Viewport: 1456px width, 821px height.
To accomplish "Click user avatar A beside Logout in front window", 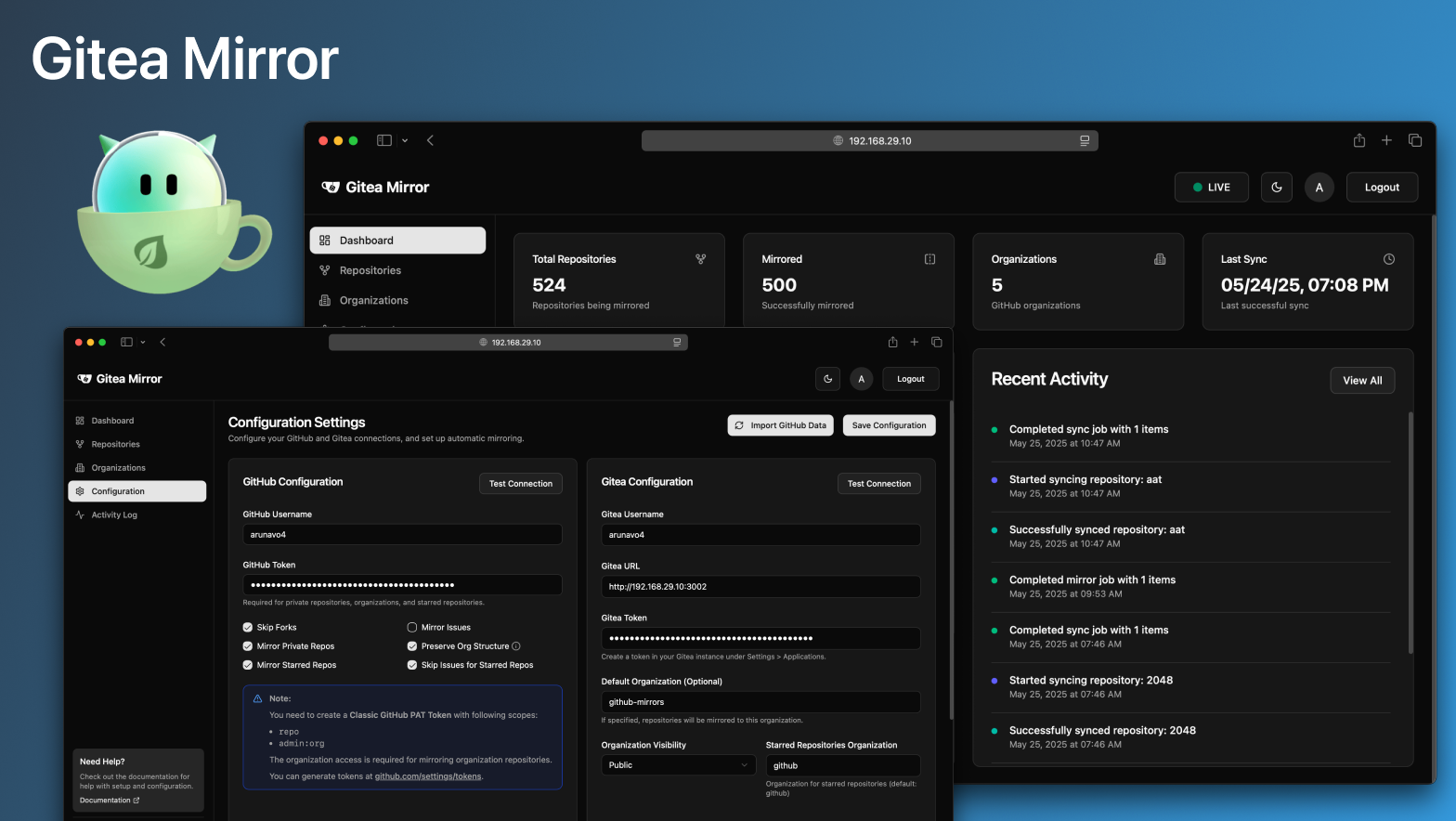I will pos(861,379).
